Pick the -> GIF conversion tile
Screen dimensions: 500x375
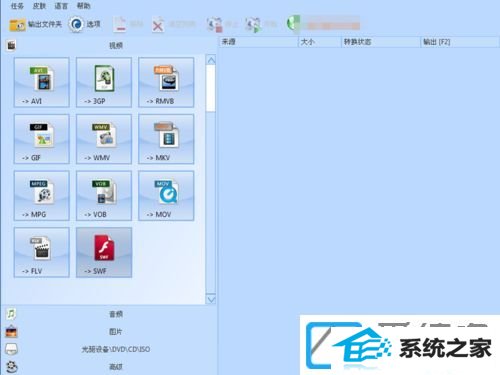pyautogui.click(x=42, y=139)
